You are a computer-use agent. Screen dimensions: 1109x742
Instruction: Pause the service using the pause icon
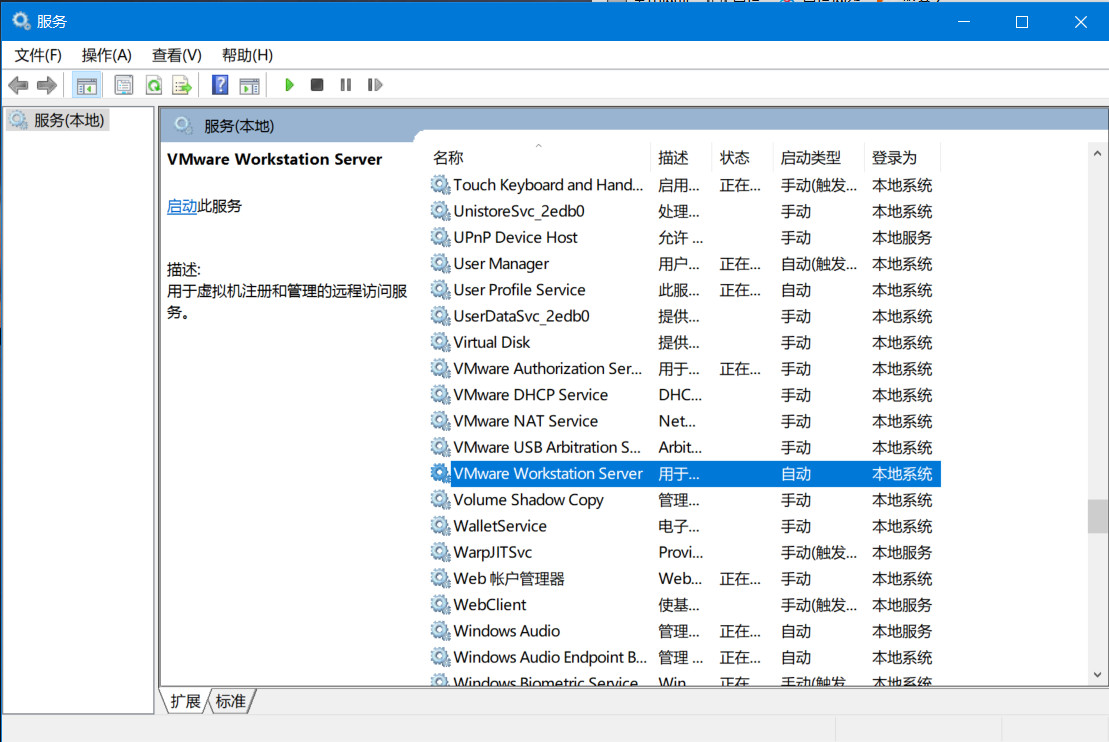[x=345, y=84]
